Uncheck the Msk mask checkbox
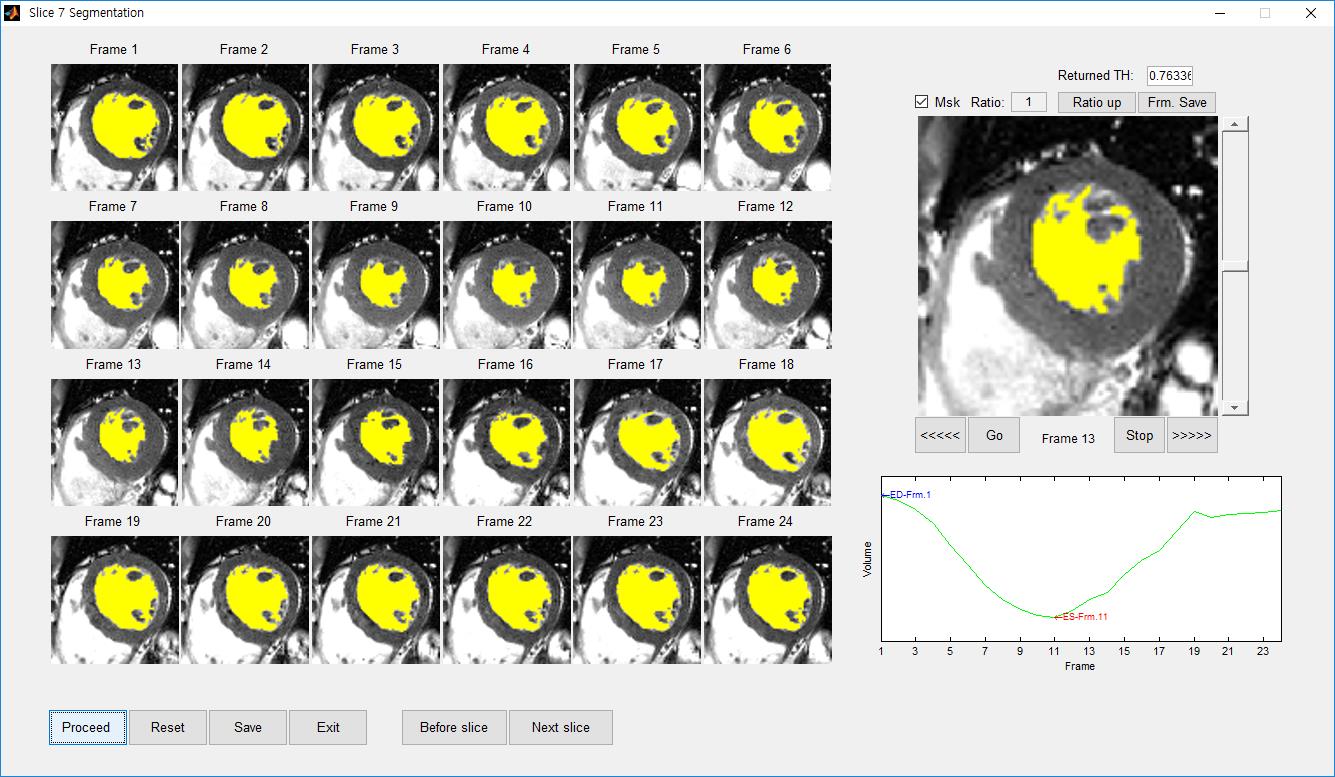This screenshot has width=1335, height=777. click(x=922, y=102)
